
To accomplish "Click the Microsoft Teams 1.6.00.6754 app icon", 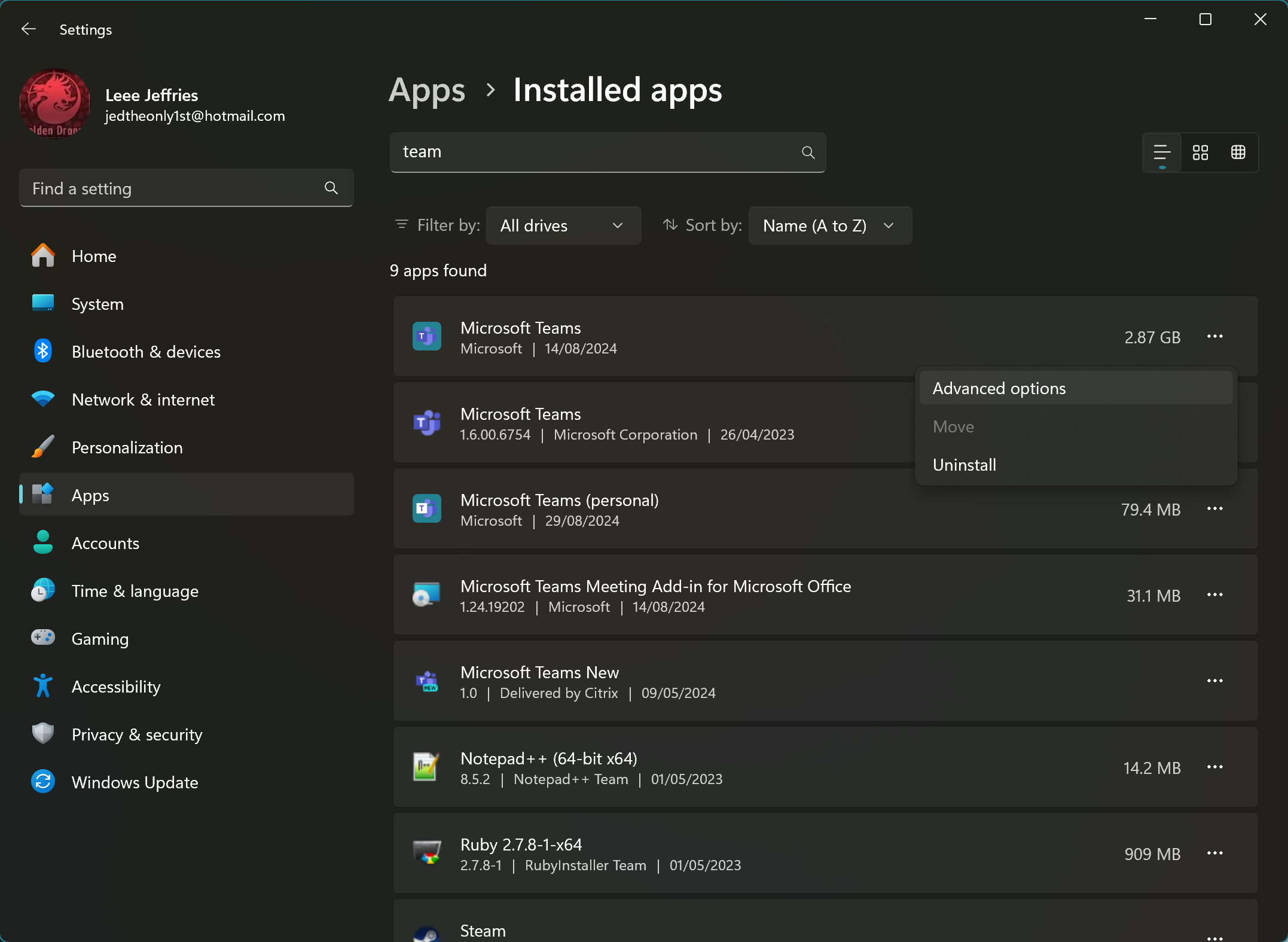I will pyautogui.click(x=427, y=423).
